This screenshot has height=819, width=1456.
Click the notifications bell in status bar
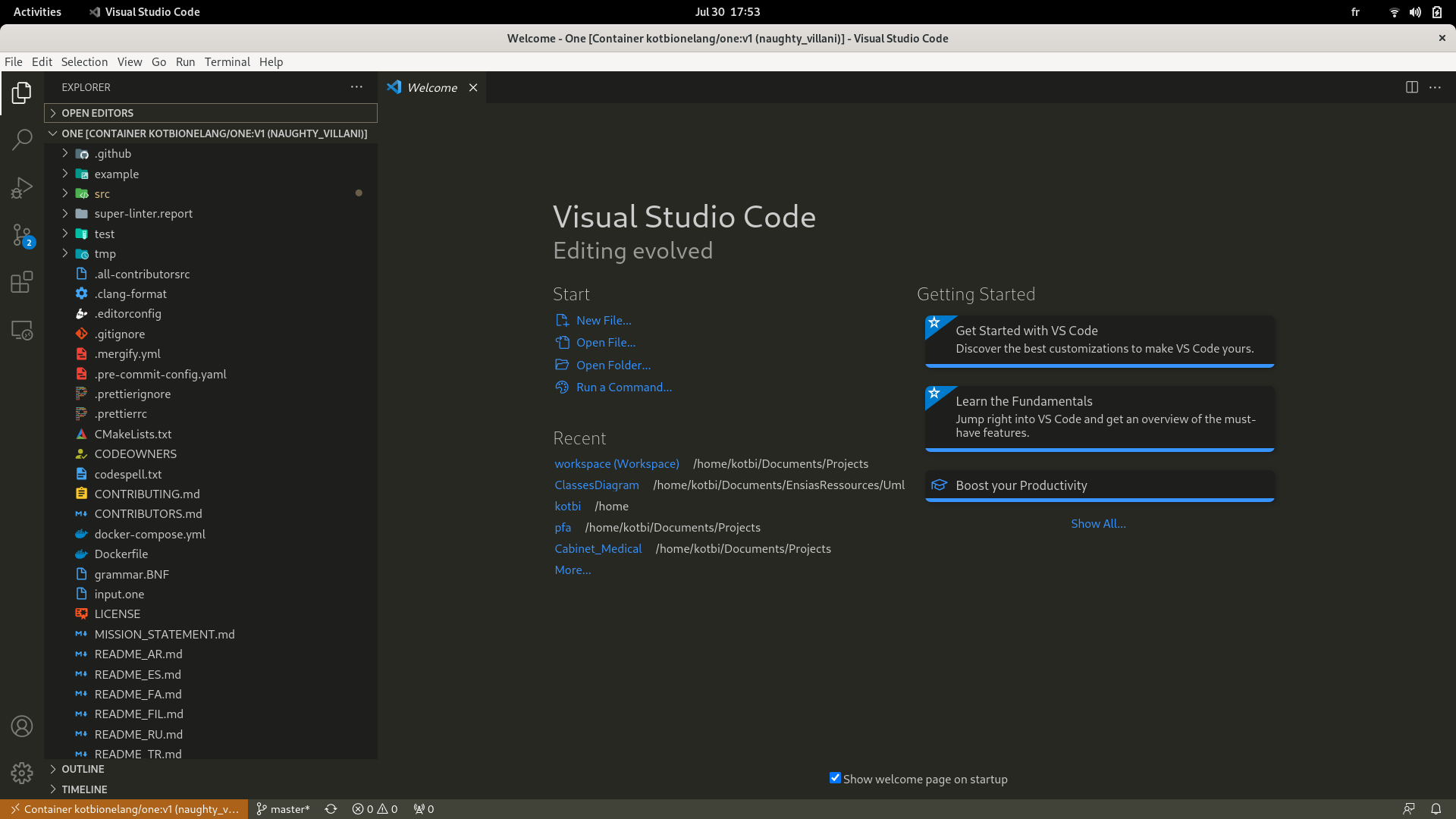(x=1436, y=809)
